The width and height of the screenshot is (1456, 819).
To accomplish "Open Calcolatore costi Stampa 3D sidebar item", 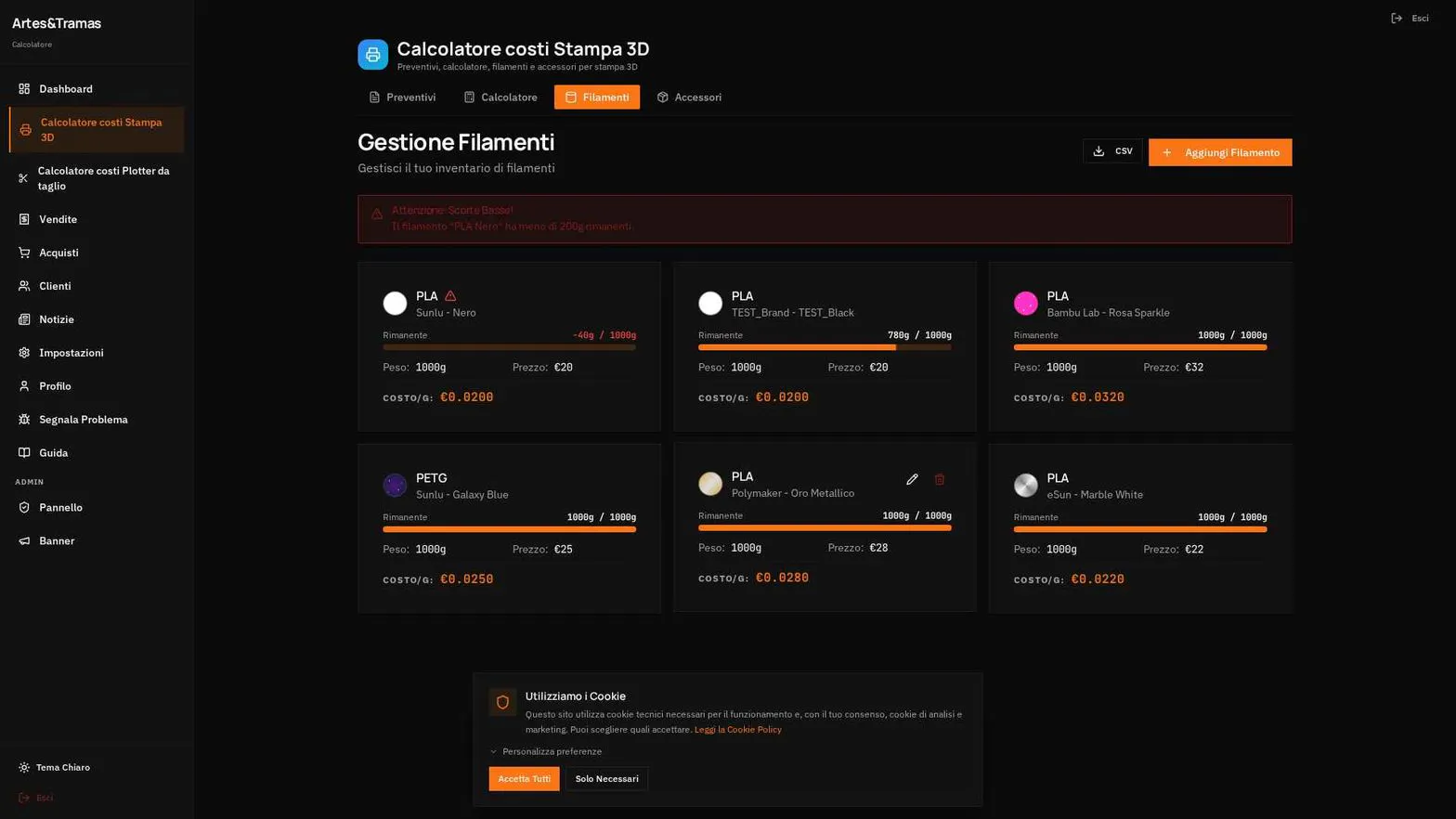I will click(x=97, y=130).
